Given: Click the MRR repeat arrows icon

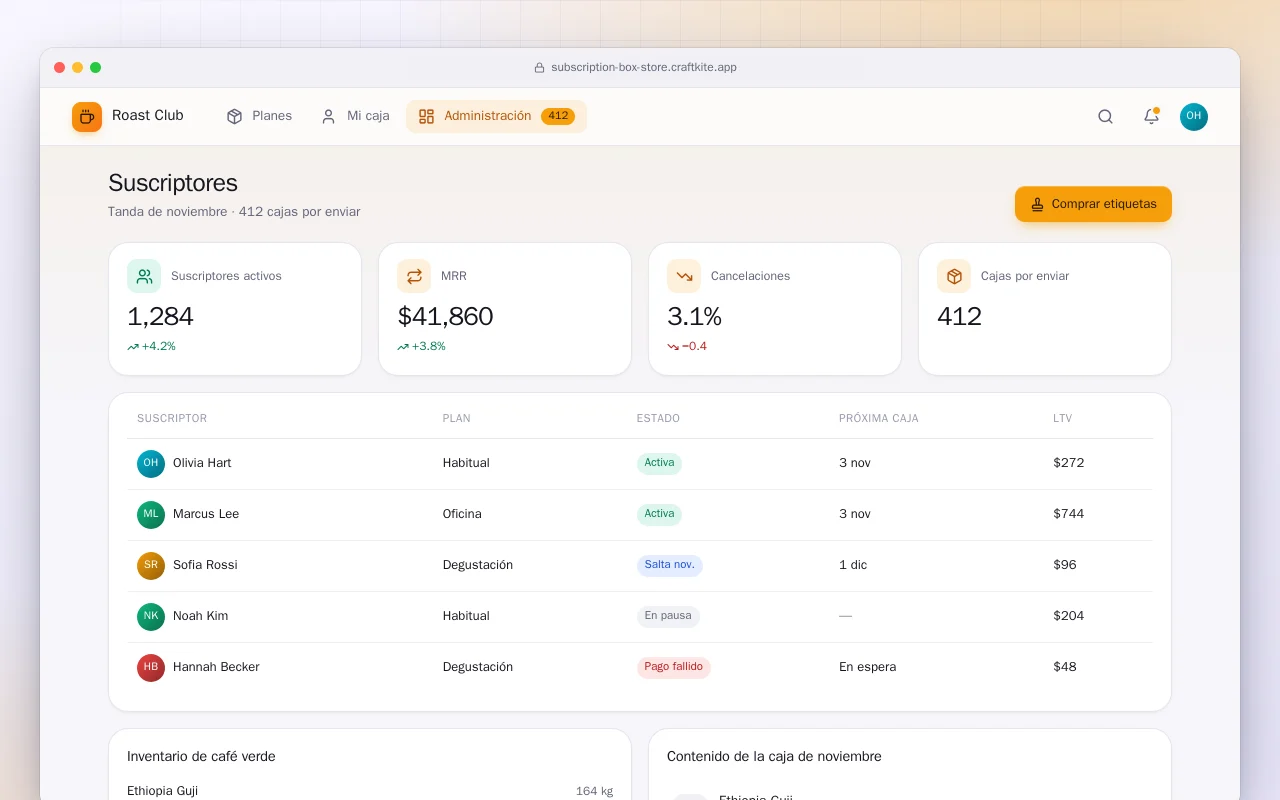Looking at the screenshot, I should pos(414,276).
